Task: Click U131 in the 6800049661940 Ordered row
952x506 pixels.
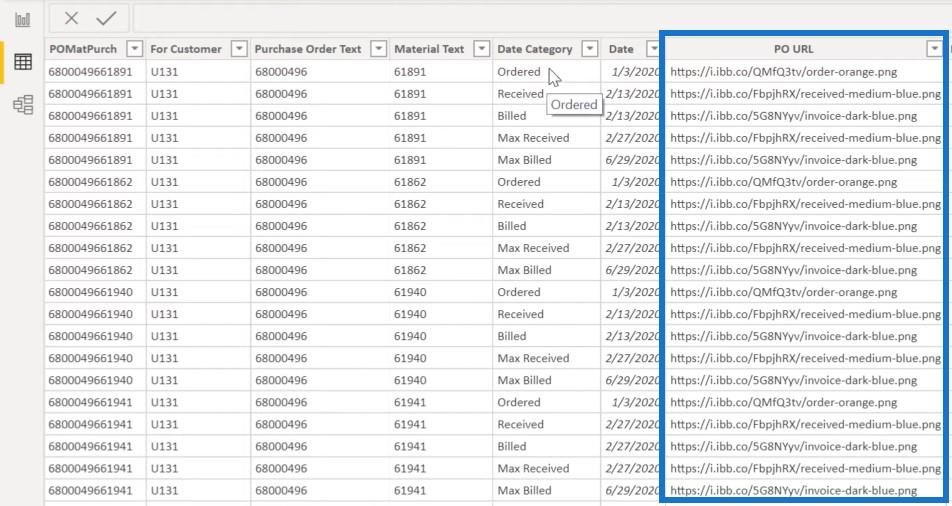Action: coord(165,292)
